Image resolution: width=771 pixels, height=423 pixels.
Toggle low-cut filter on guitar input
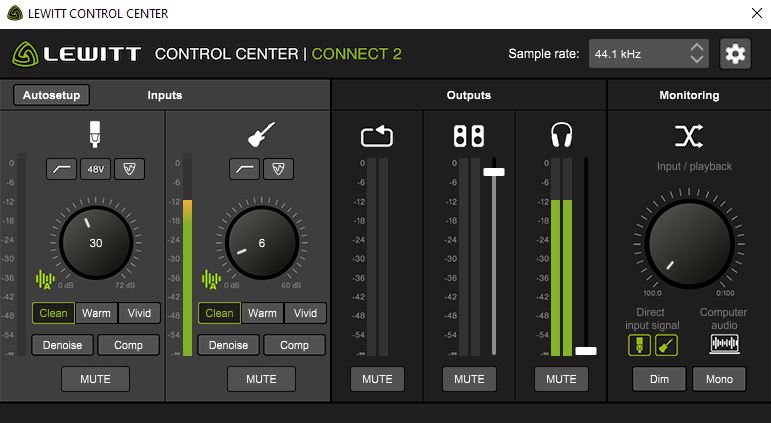244,169
